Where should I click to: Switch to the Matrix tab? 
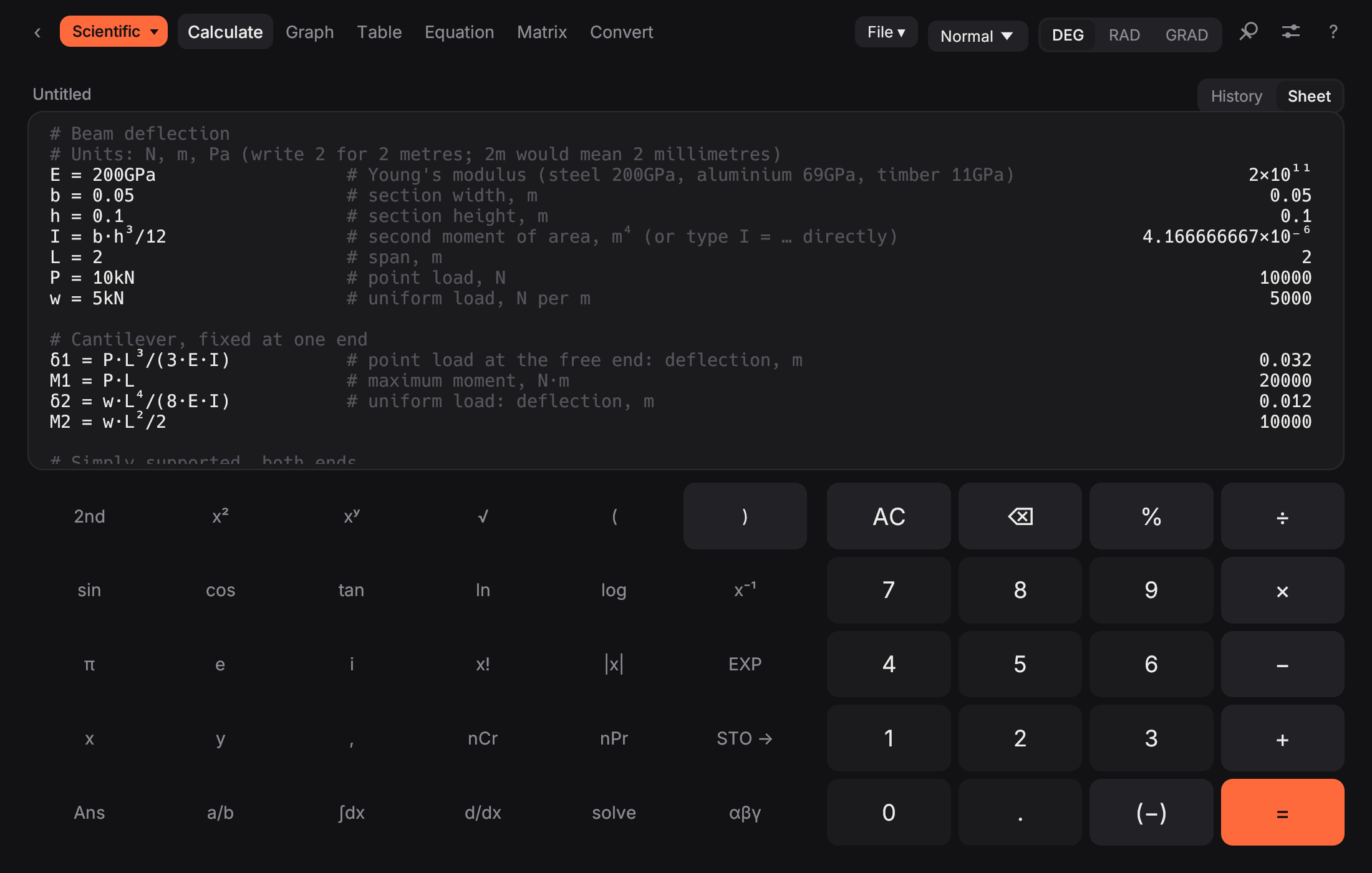coord(542,32)
